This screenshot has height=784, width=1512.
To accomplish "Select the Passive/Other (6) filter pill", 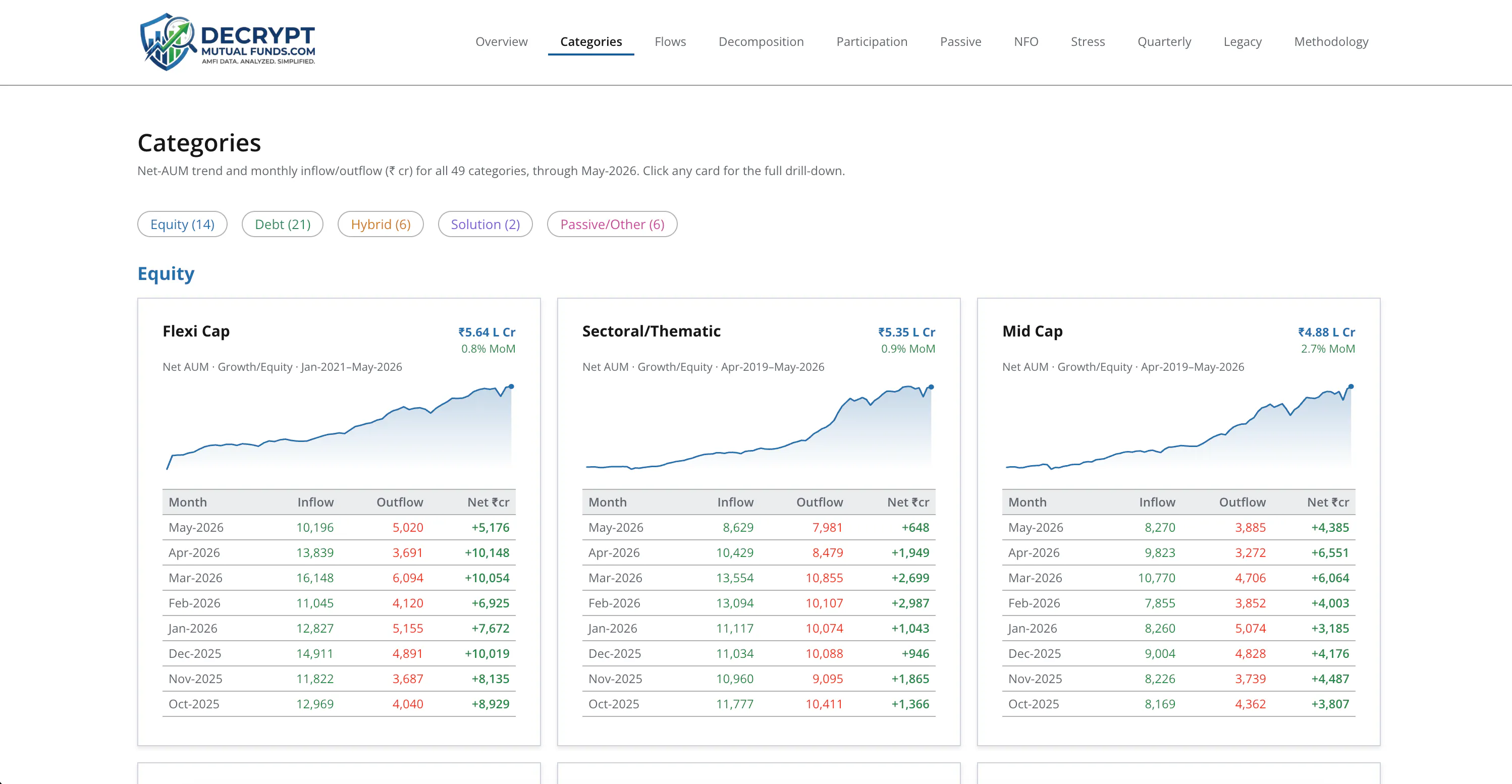I will 612,224.
